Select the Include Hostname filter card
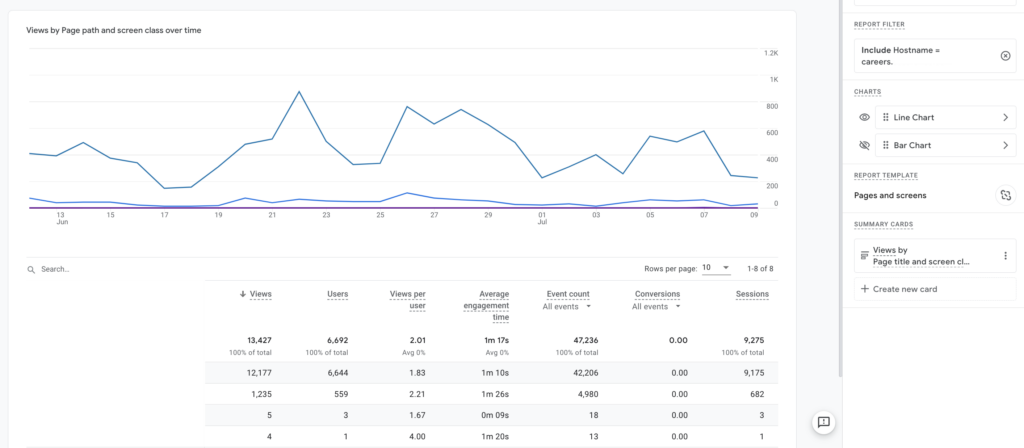 tap(935, 56)
